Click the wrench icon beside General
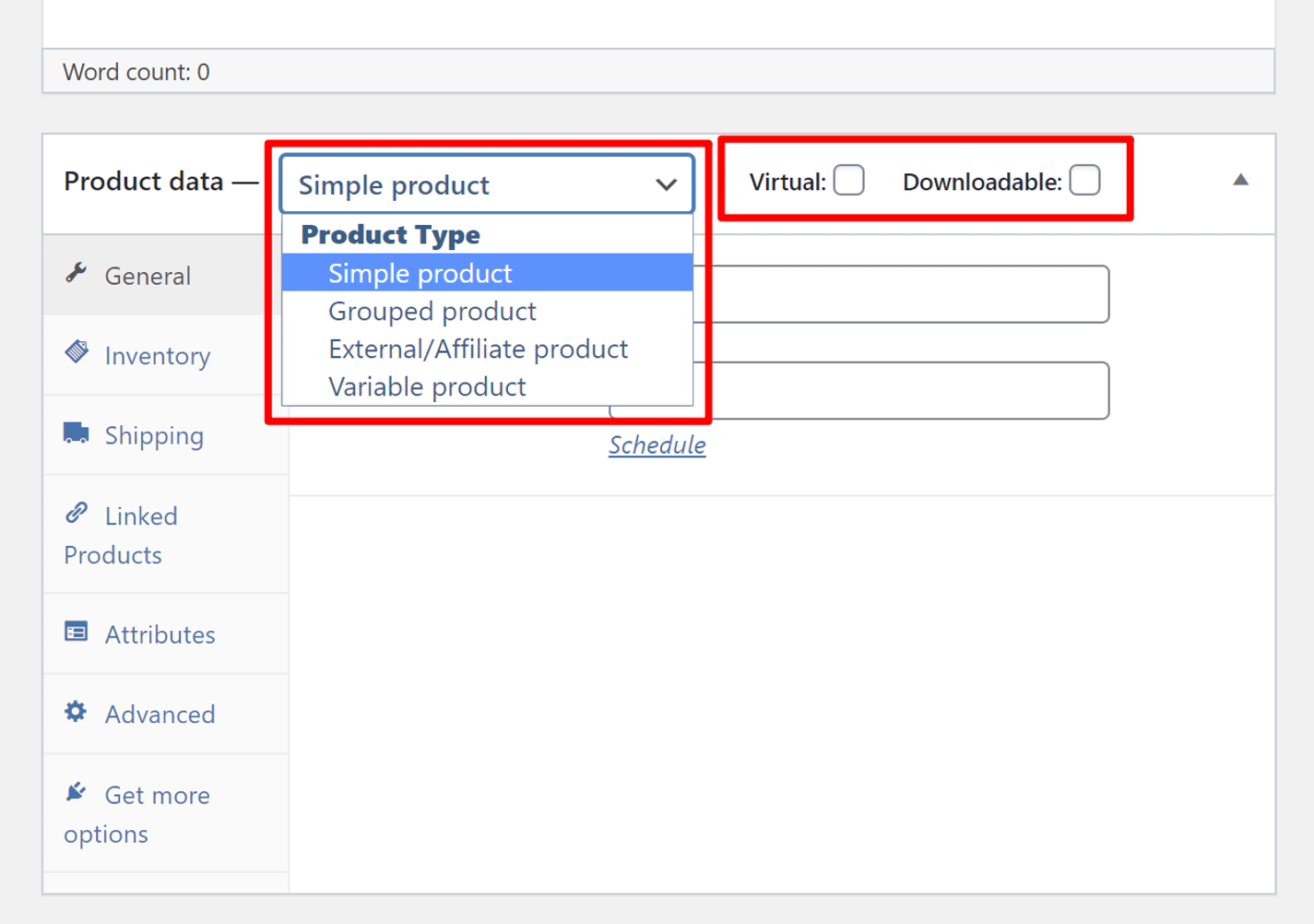The image size is (1314, 924). click(x=77, y=273)
